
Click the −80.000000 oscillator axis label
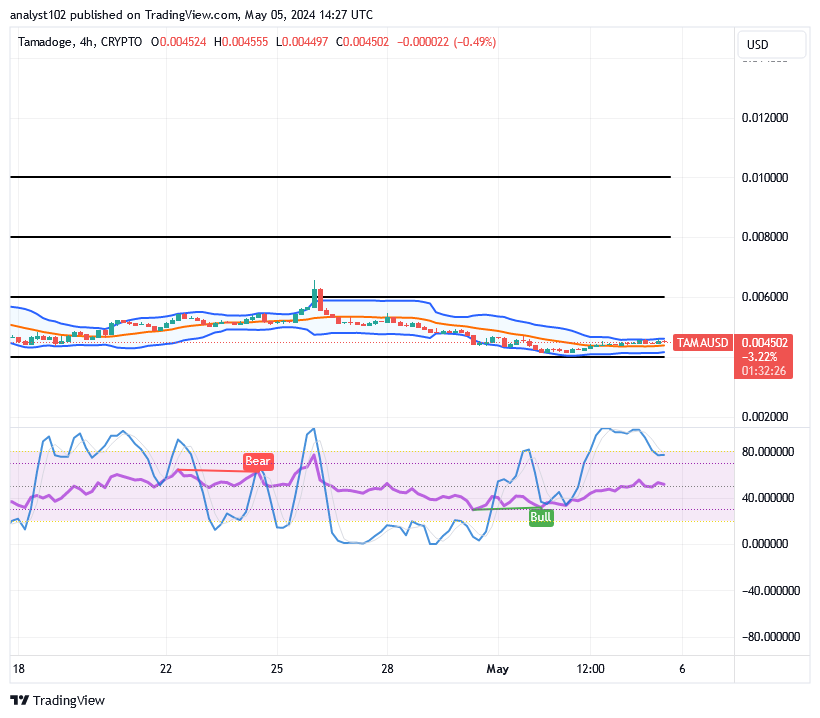click(x=771, y=636)
